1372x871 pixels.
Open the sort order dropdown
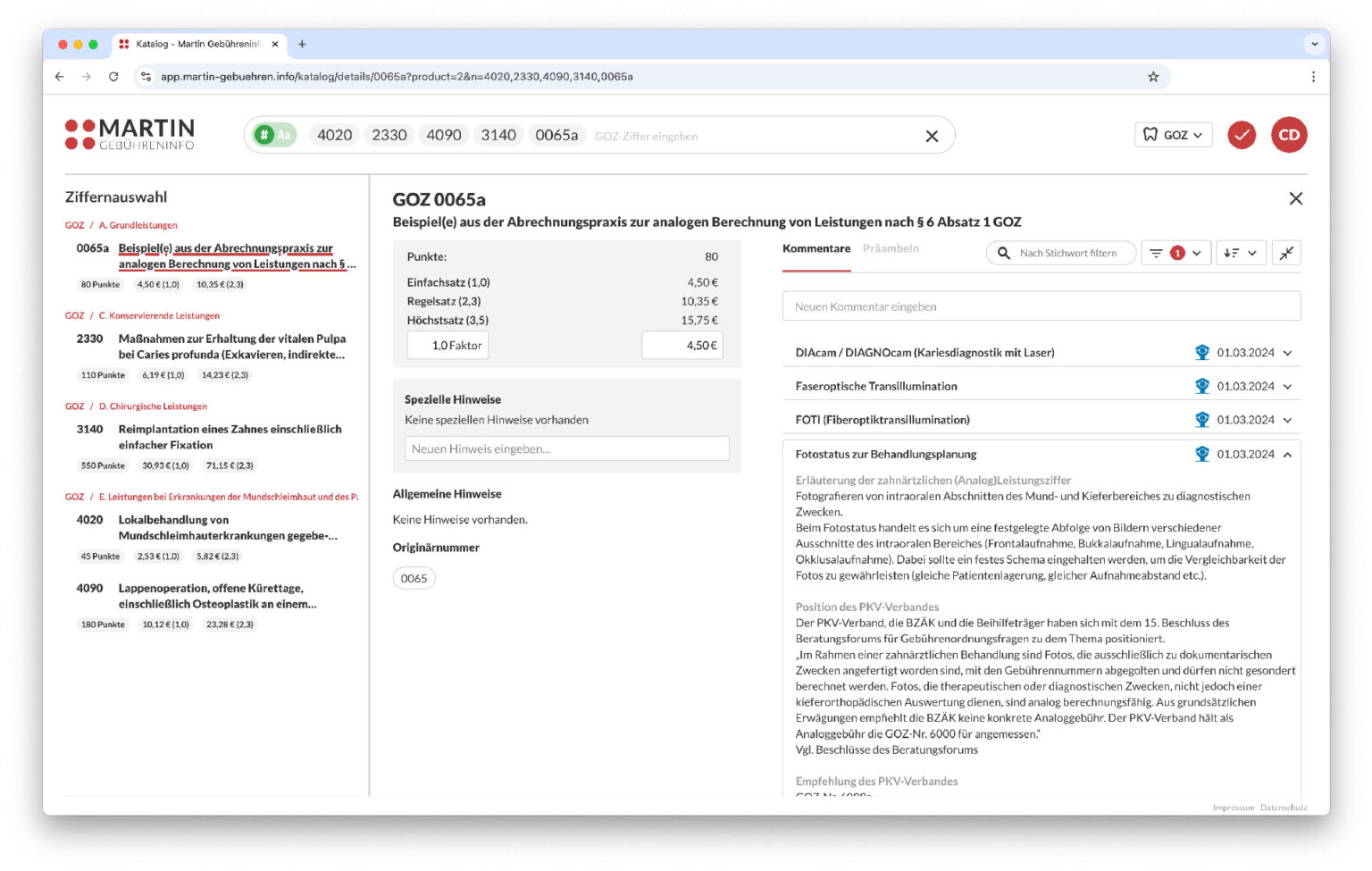[x=1240, y=254]
